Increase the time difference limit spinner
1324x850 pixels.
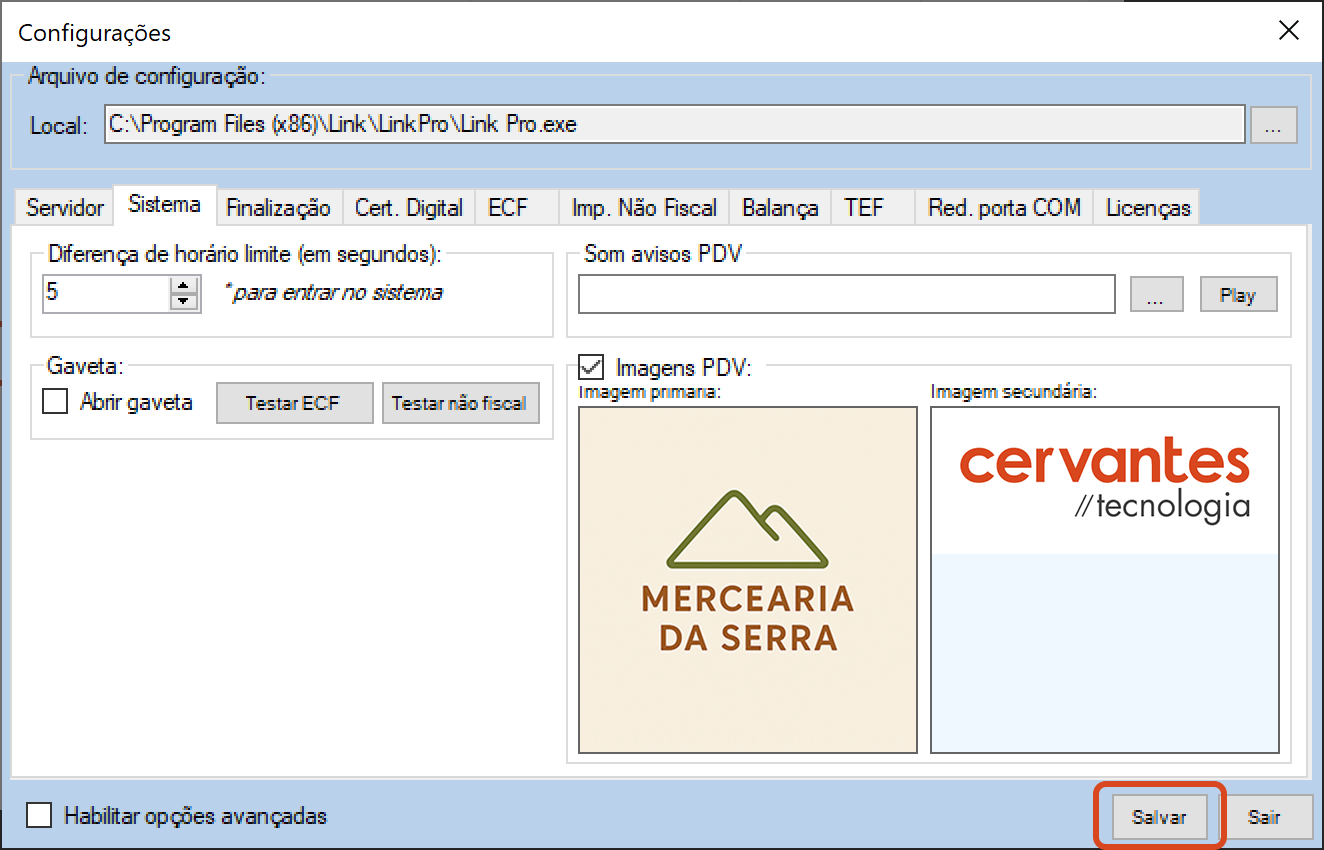tap(184, 287)
